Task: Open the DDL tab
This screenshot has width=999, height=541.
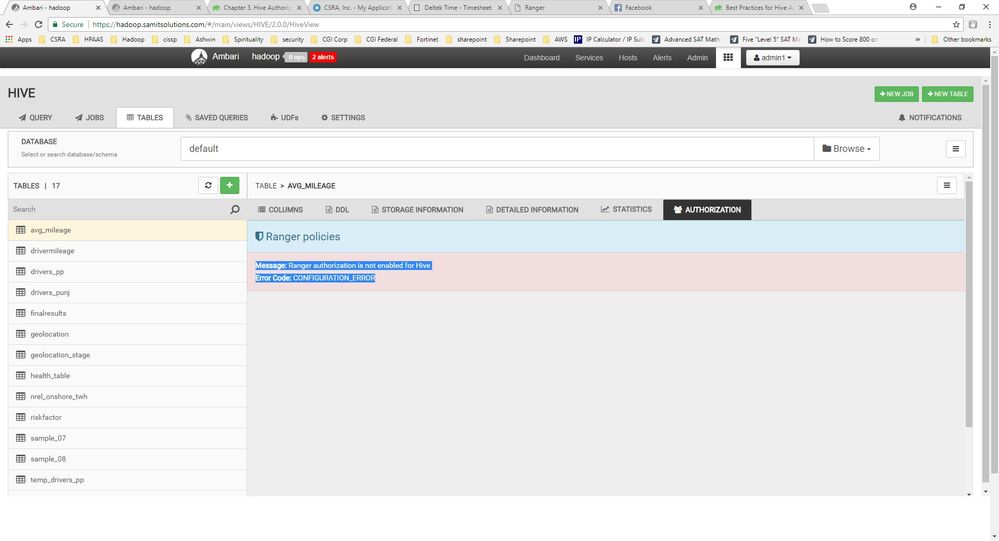Action: [x=337, y=210]
